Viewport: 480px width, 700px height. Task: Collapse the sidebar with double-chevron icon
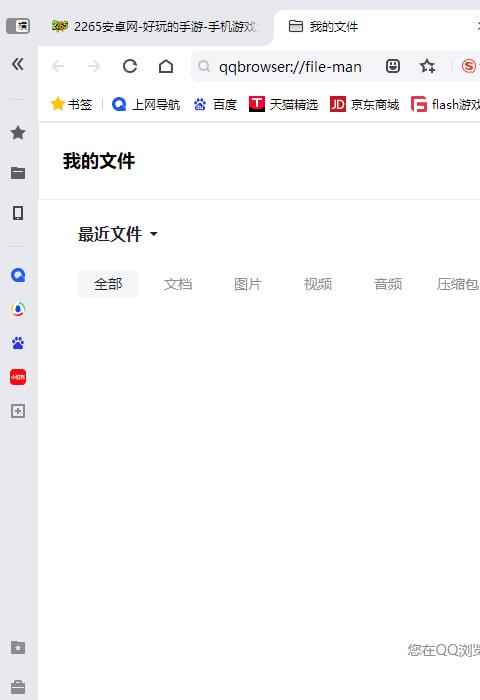[x=18, y=64]
